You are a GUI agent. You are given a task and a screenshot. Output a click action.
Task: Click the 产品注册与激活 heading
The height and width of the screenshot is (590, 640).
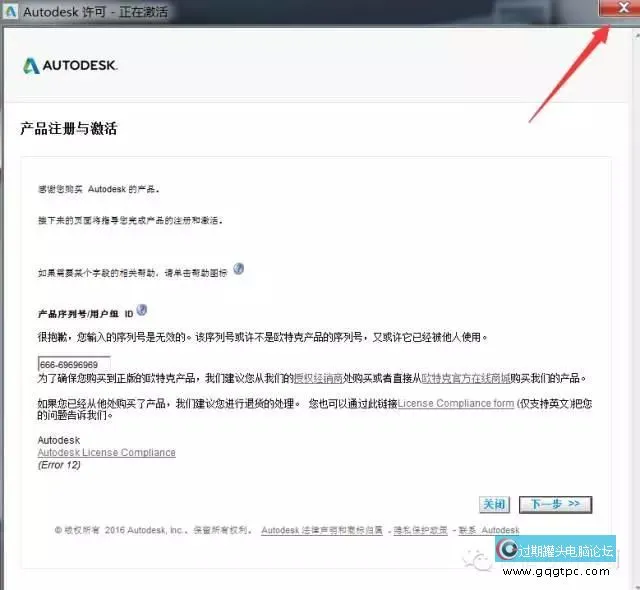coord(69,129)
